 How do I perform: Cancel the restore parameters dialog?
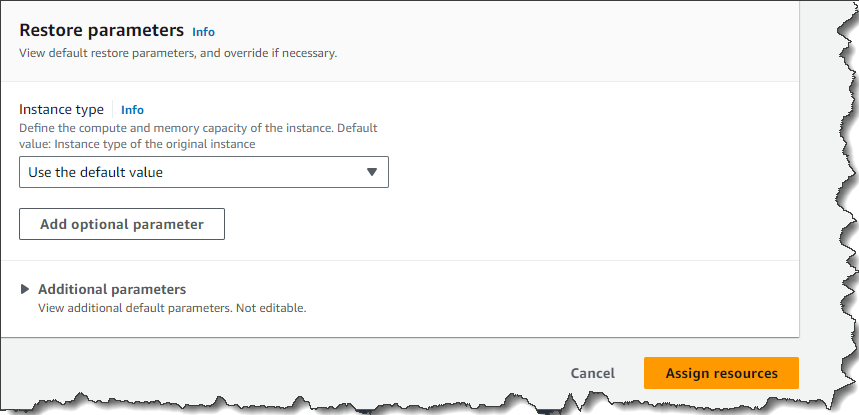point(593,373)
